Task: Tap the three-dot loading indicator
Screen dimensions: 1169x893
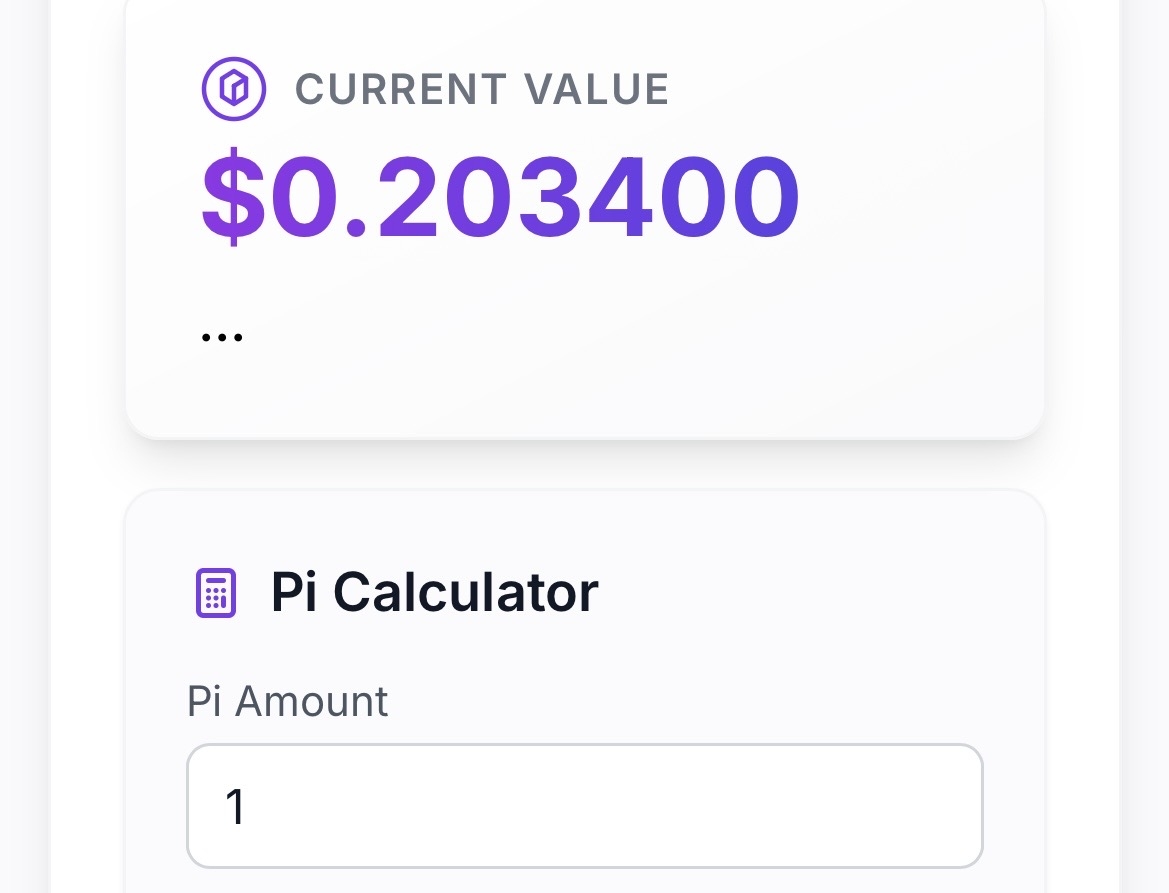Action: [221, 337]
